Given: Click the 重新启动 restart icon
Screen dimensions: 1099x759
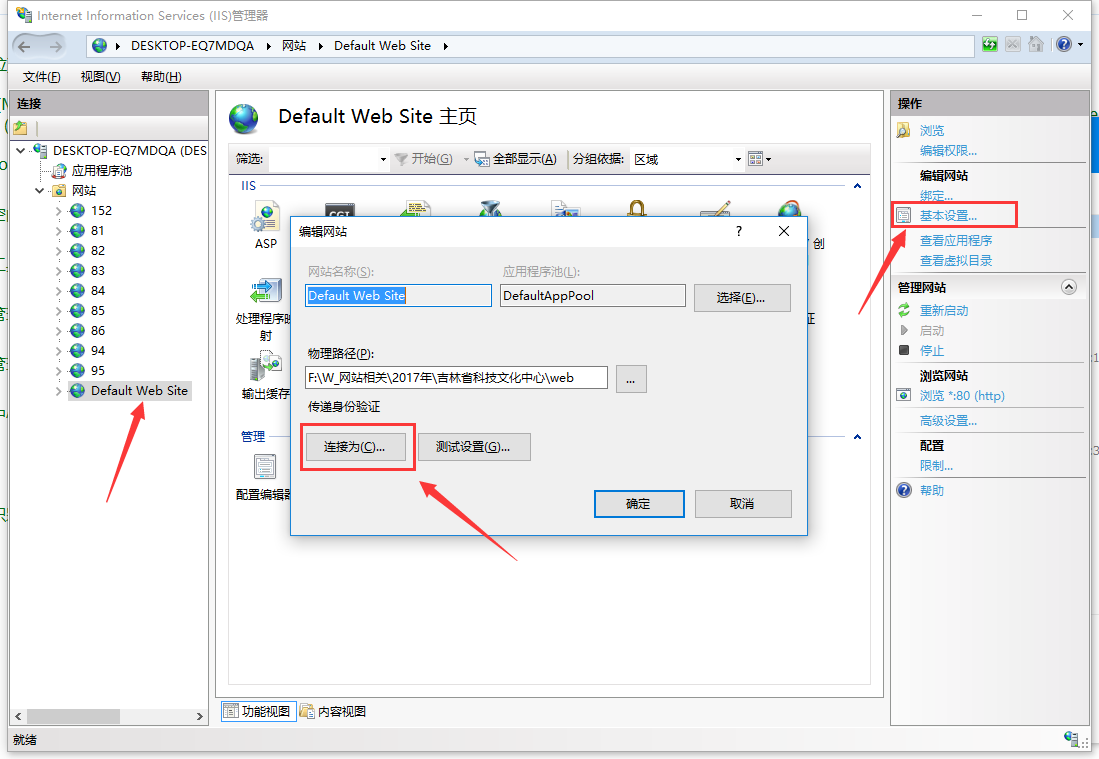Looking at the screenshot, I should (x=904, y=310).
